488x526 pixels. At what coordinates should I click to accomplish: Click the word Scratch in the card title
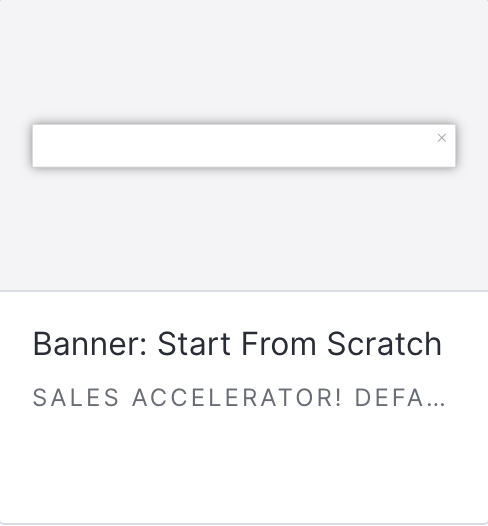point(384,344)
